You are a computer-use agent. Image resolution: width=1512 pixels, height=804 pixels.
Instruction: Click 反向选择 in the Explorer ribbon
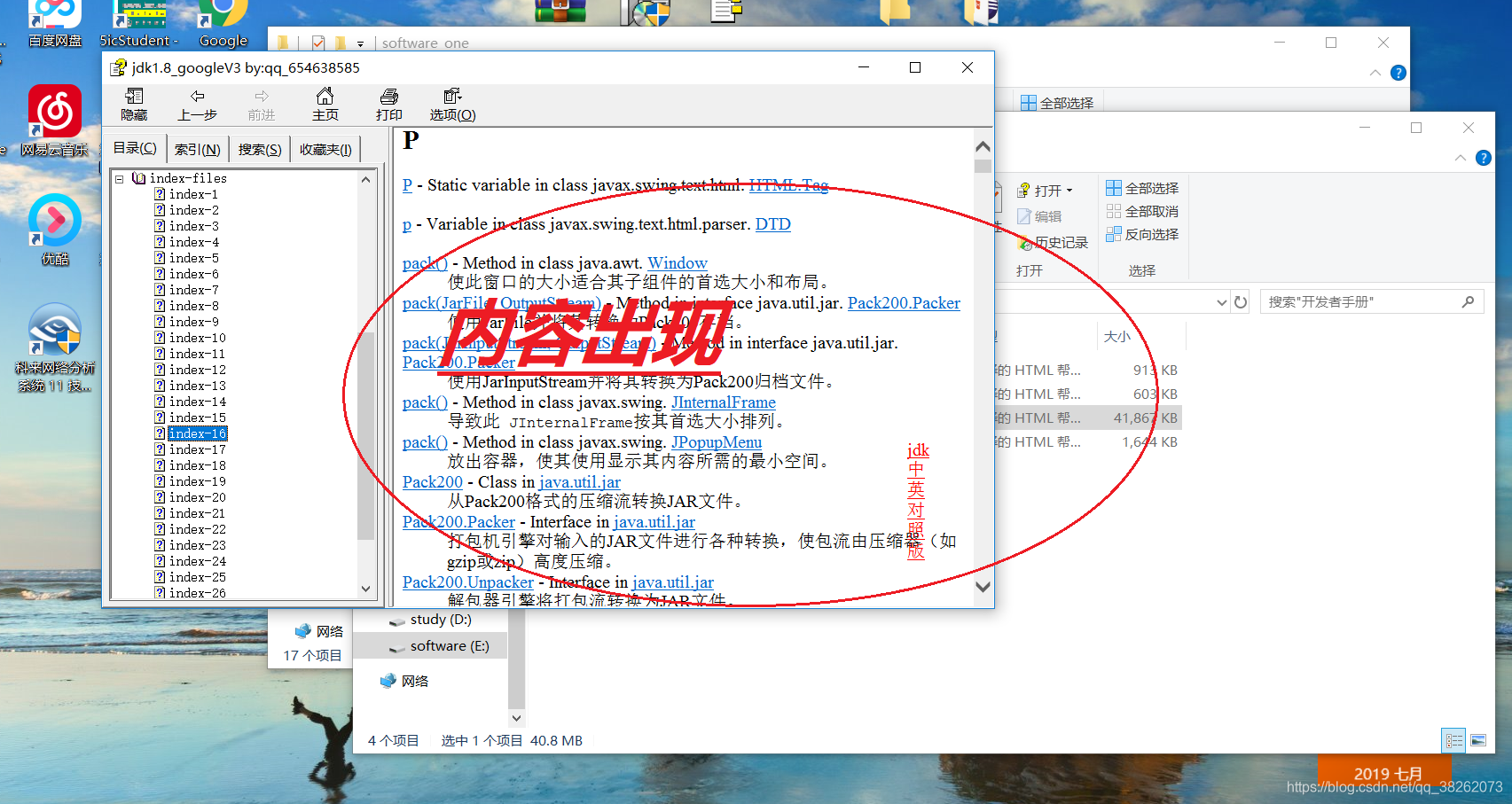[x=1142, y=234]
